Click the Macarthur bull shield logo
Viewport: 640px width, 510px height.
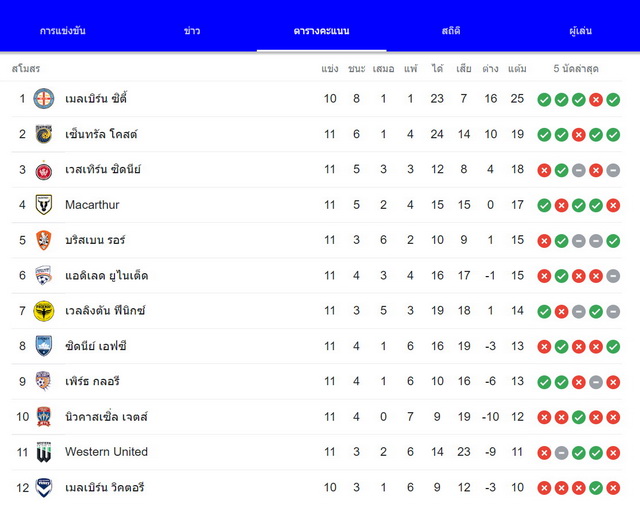(44, 205)
